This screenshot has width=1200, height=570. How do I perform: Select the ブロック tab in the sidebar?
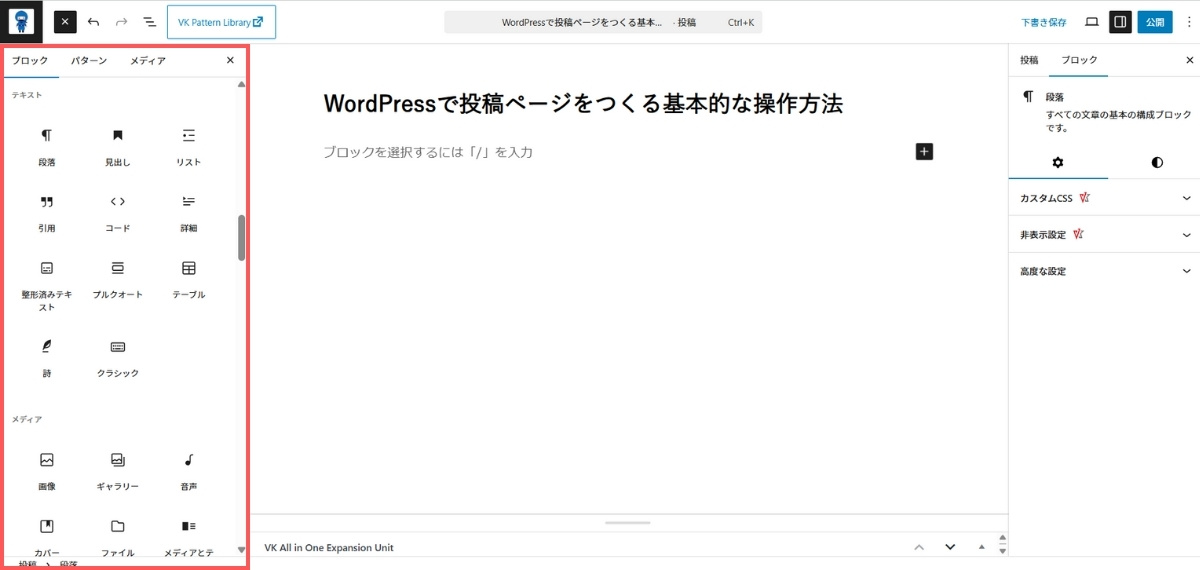(1079, 60)
